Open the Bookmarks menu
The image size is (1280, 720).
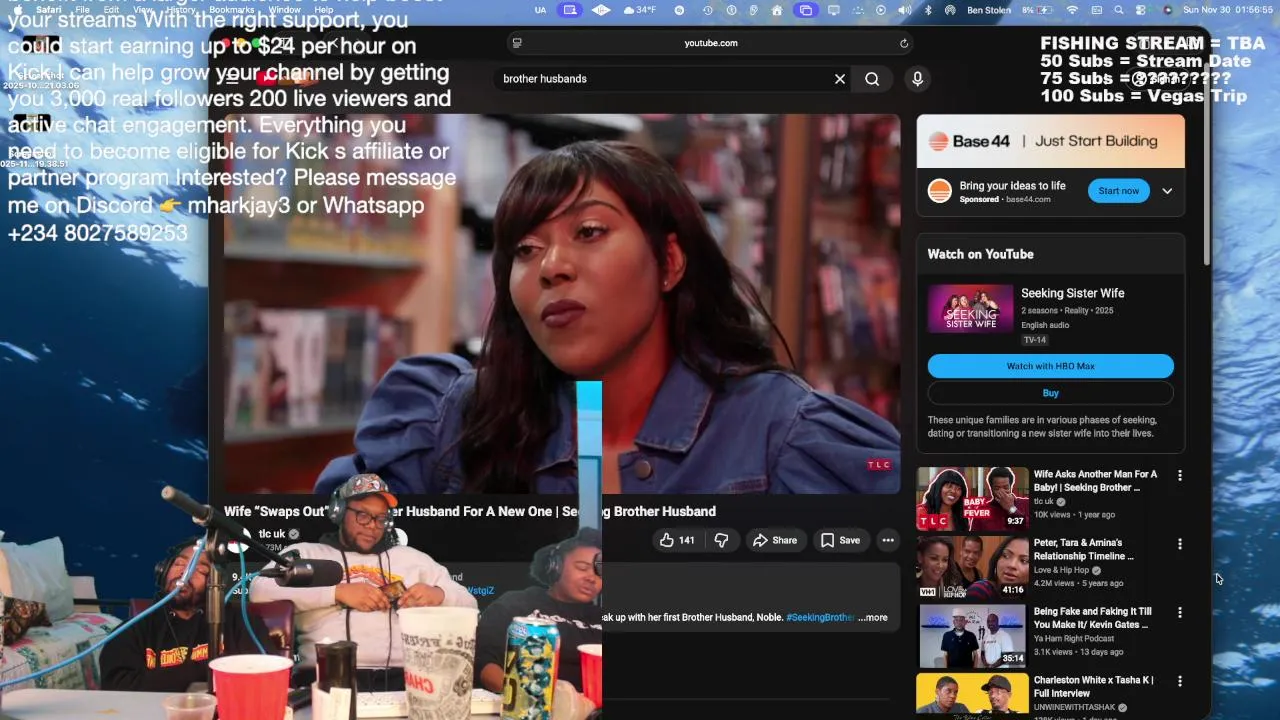[x=231, y=10]
